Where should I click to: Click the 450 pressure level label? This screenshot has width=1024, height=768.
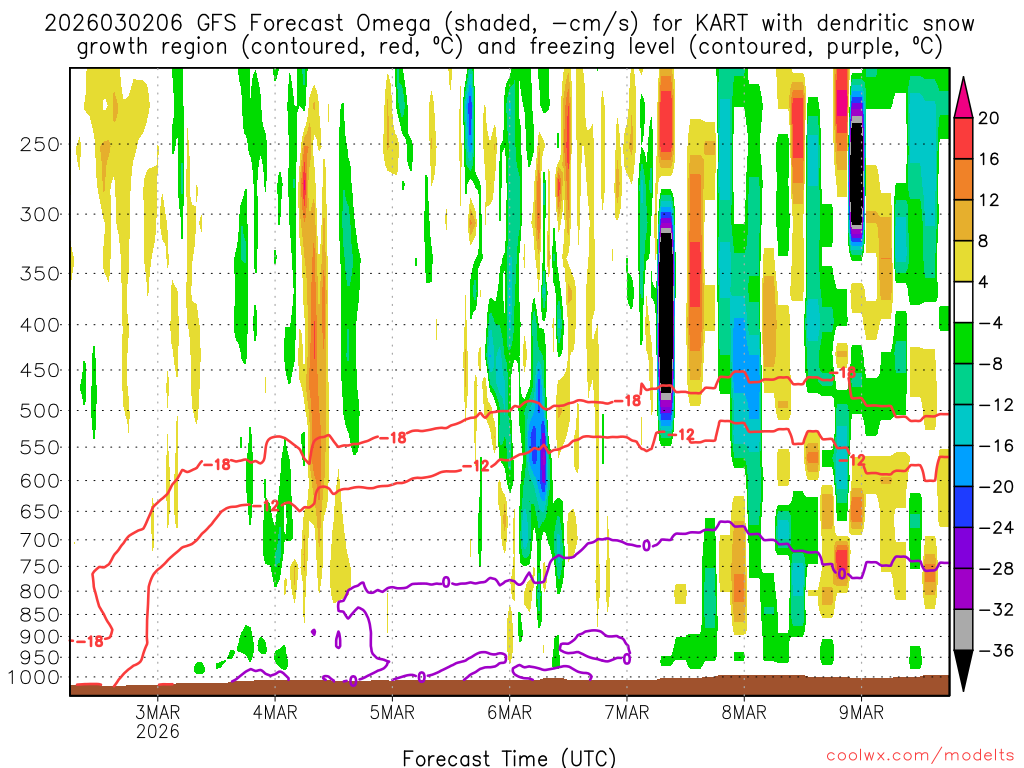click(40, 370)
